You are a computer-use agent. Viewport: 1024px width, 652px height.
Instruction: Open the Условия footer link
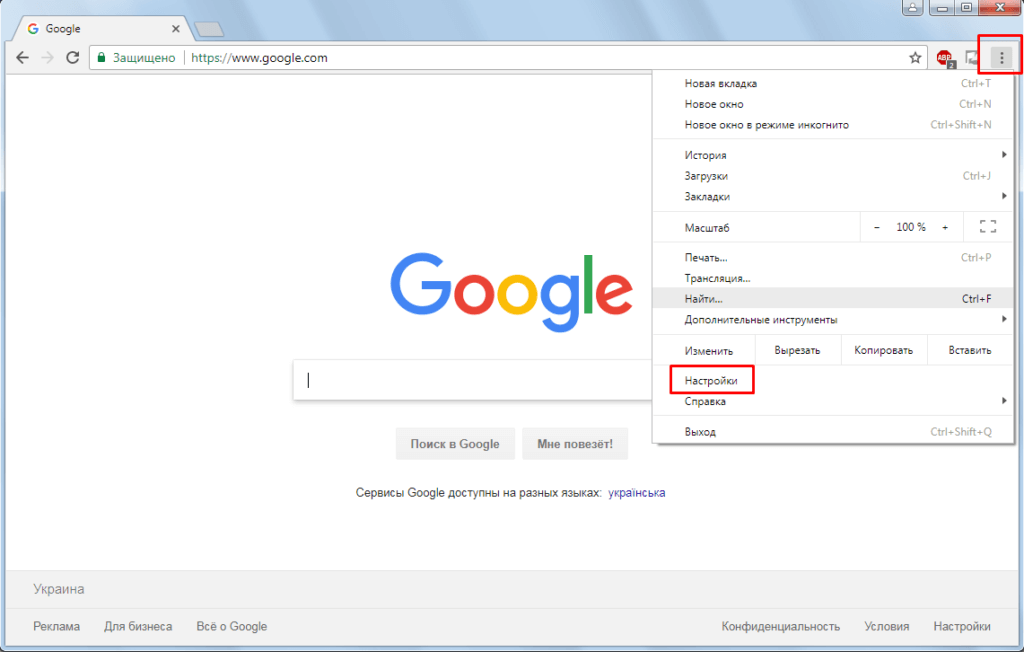click(886, 626)
